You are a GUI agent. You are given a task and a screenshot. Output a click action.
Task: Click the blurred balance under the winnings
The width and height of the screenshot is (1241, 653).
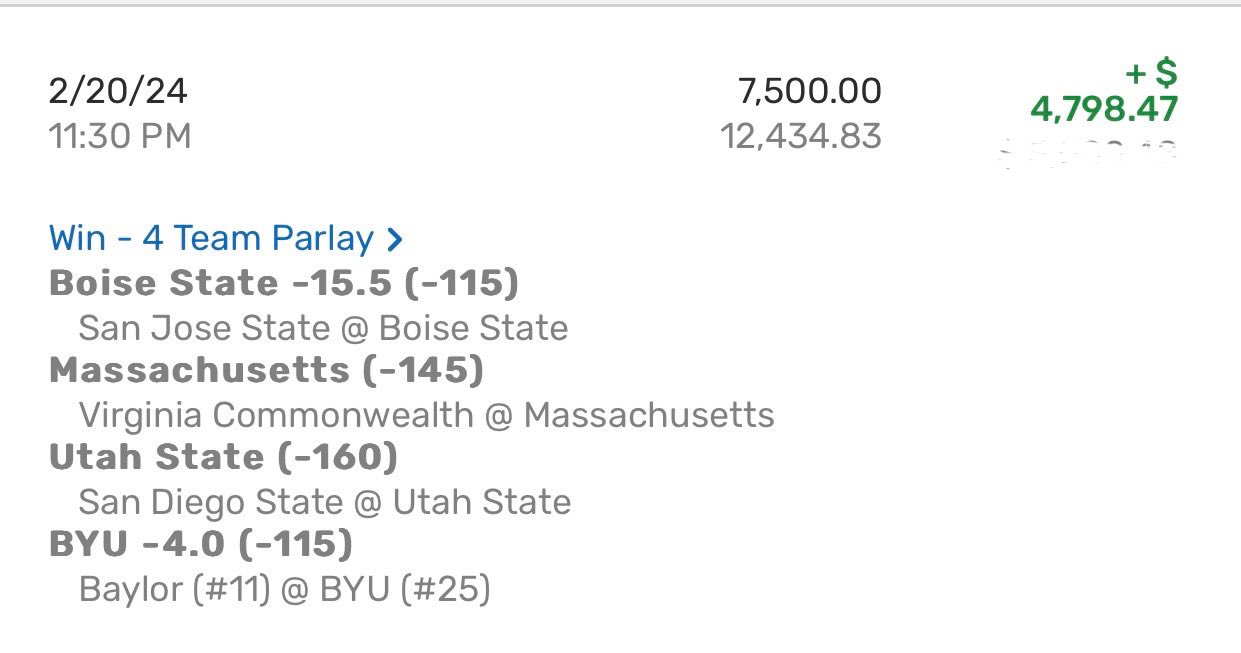pos(1089,152)
